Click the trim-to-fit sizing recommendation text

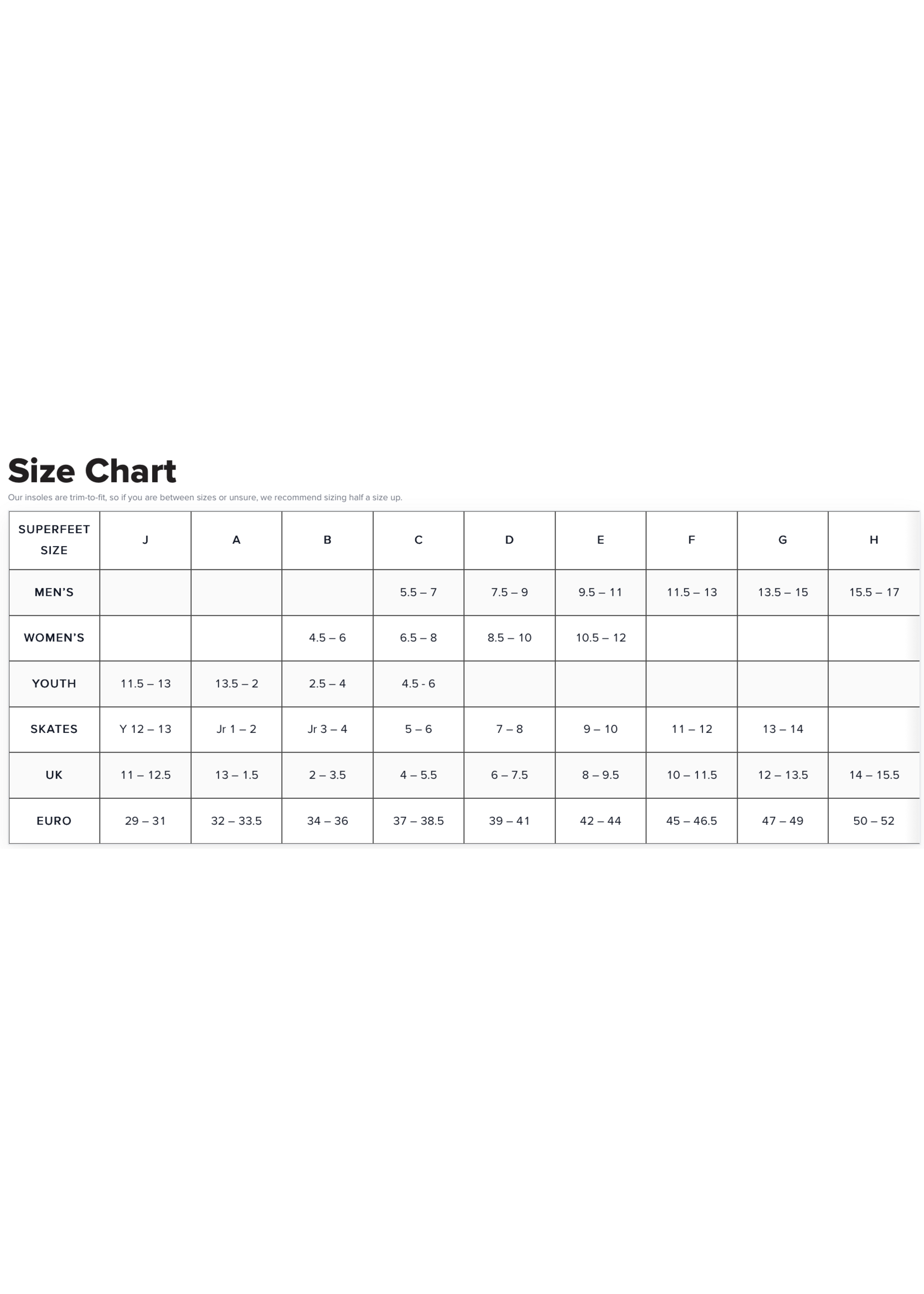(205, 497)
